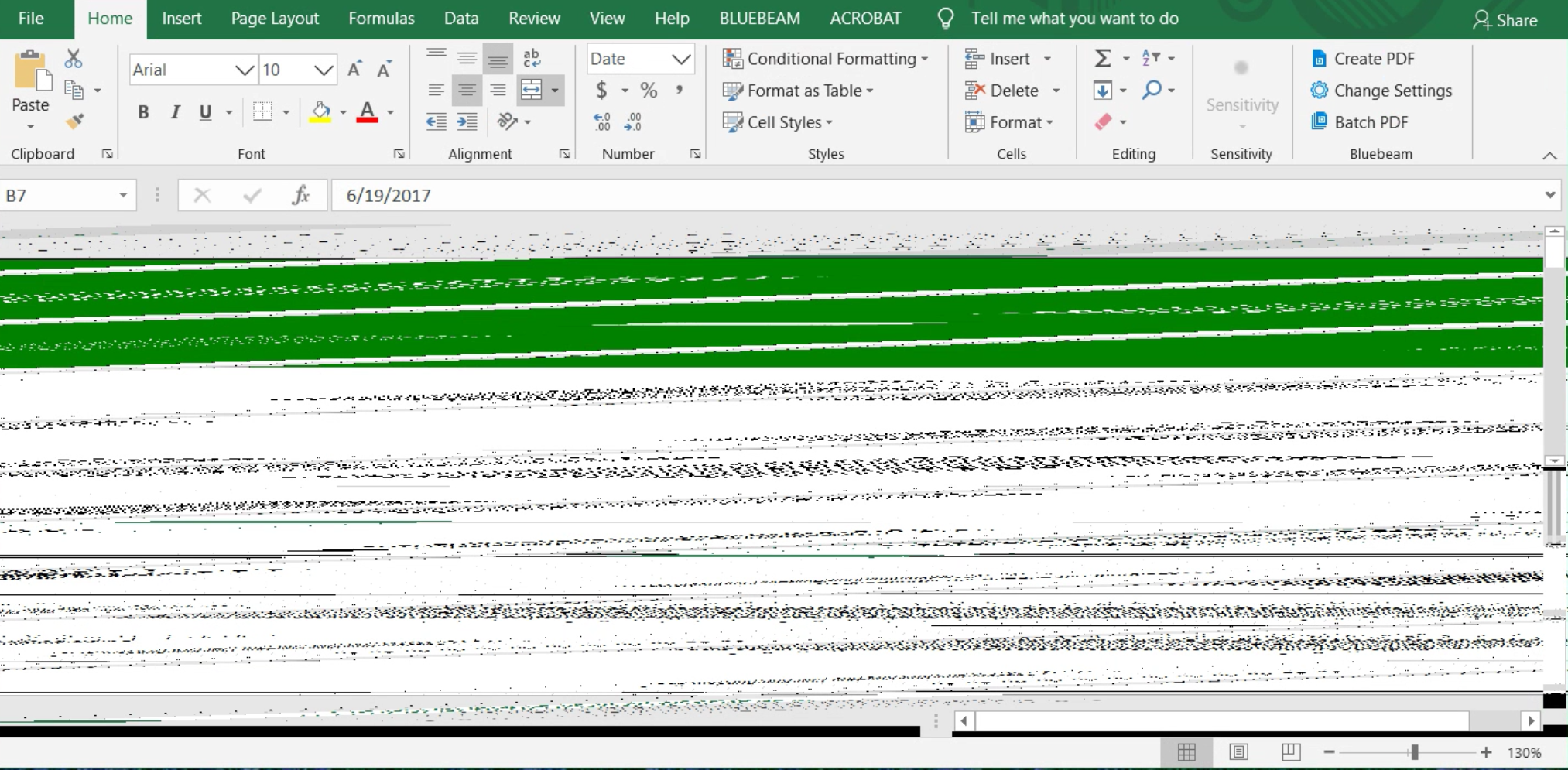Click the Increase Indent icon
This screenshot has width=1568, height=770.
click(467, 121)
